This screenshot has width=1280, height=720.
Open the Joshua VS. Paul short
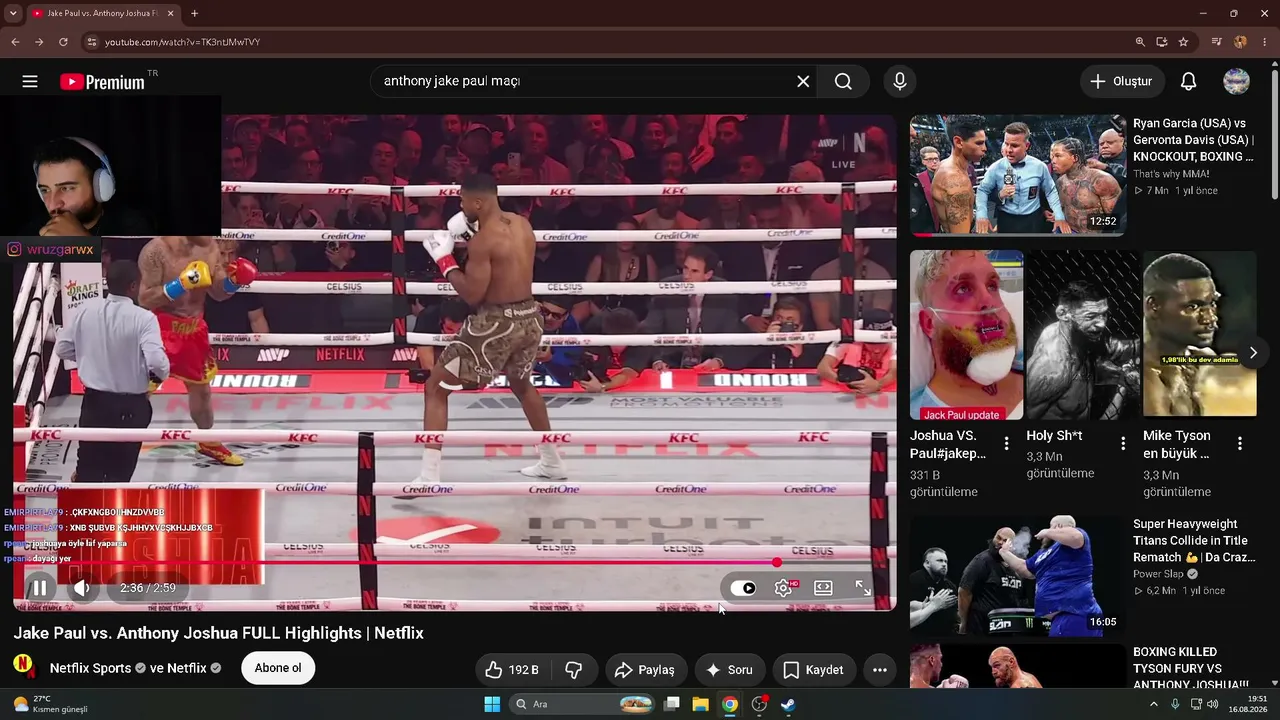pos(966,335)
